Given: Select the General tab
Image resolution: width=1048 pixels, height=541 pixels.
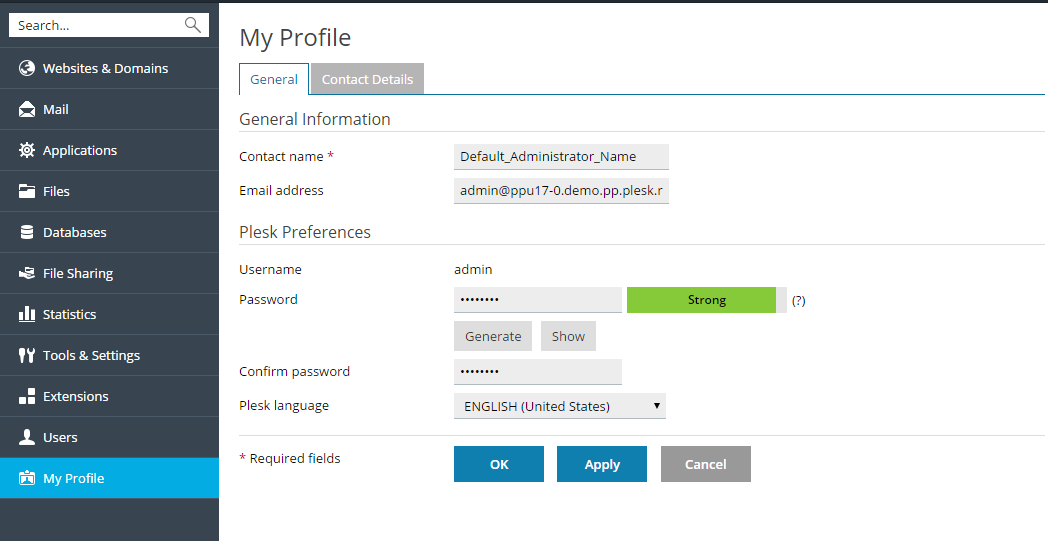Looking at the screenshot, I should tap(274, 80).
